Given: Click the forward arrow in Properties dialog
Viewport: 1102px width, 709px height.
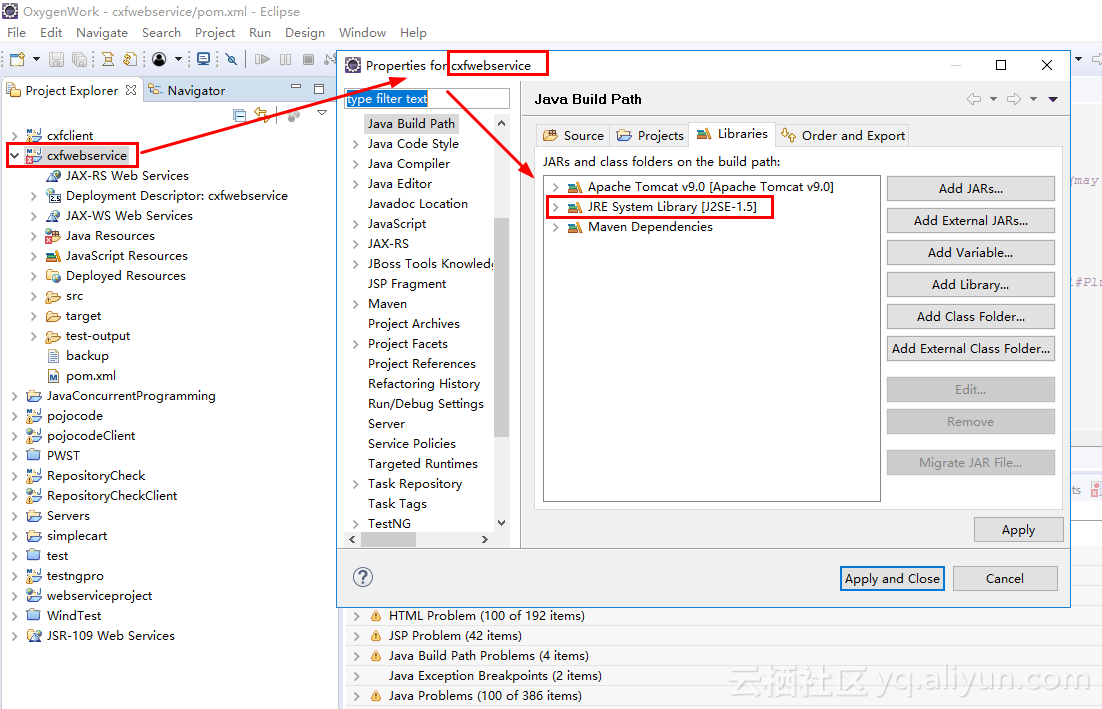Looking at the screenshot, I should tap(1013, 99).
